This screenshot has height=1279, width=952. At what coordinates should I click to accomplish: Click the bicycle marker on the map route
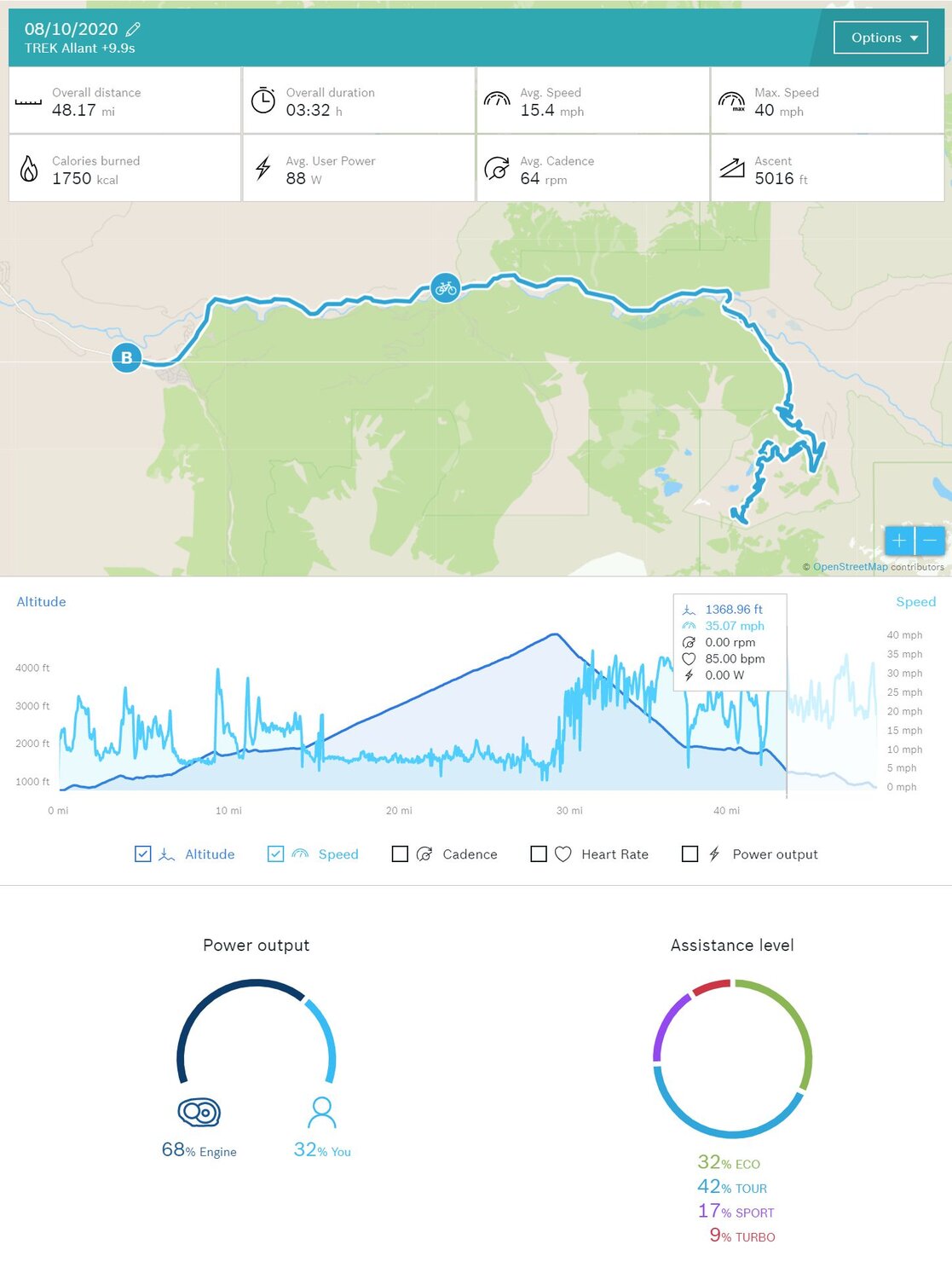pos(445,288)
